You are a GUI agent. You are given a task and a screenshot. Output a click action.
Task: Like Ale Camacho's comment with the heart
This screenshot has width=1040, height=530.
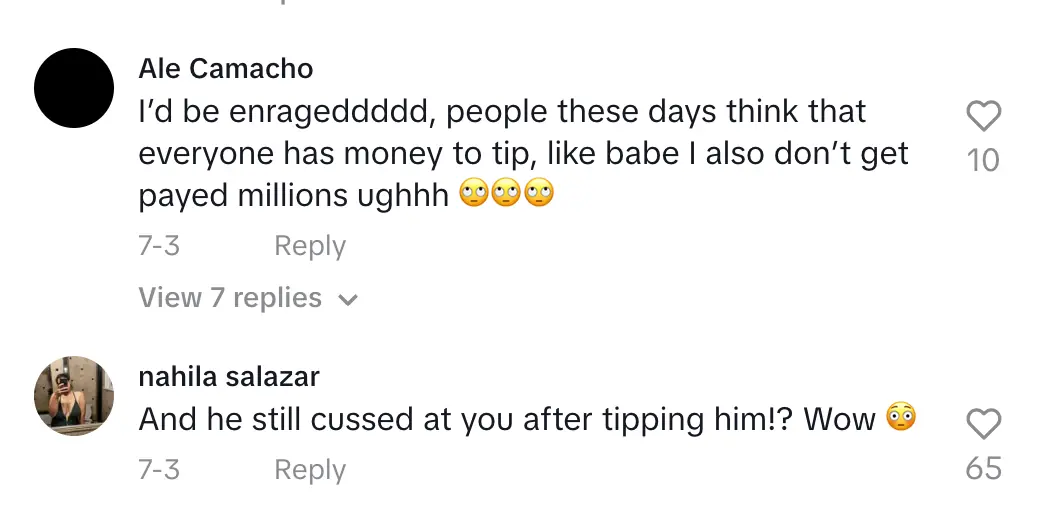[984, 118]
